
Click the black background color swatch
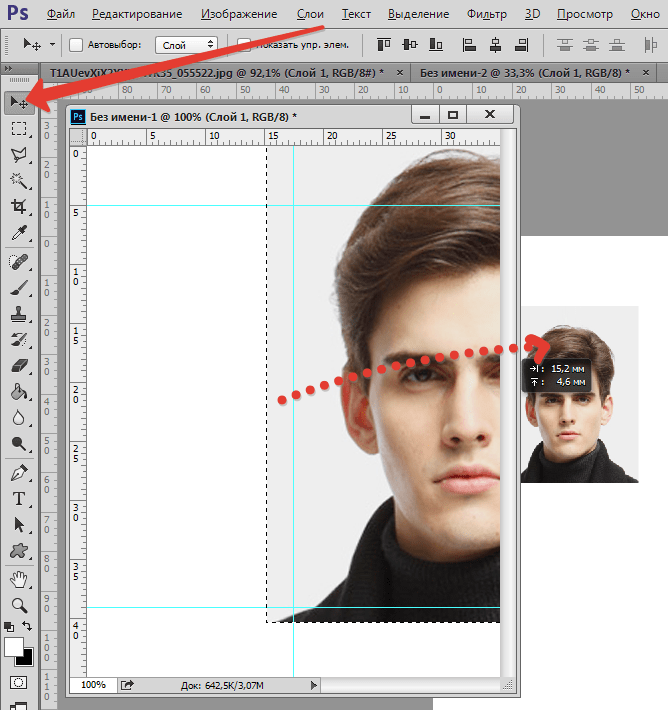(x=27, y=659)
